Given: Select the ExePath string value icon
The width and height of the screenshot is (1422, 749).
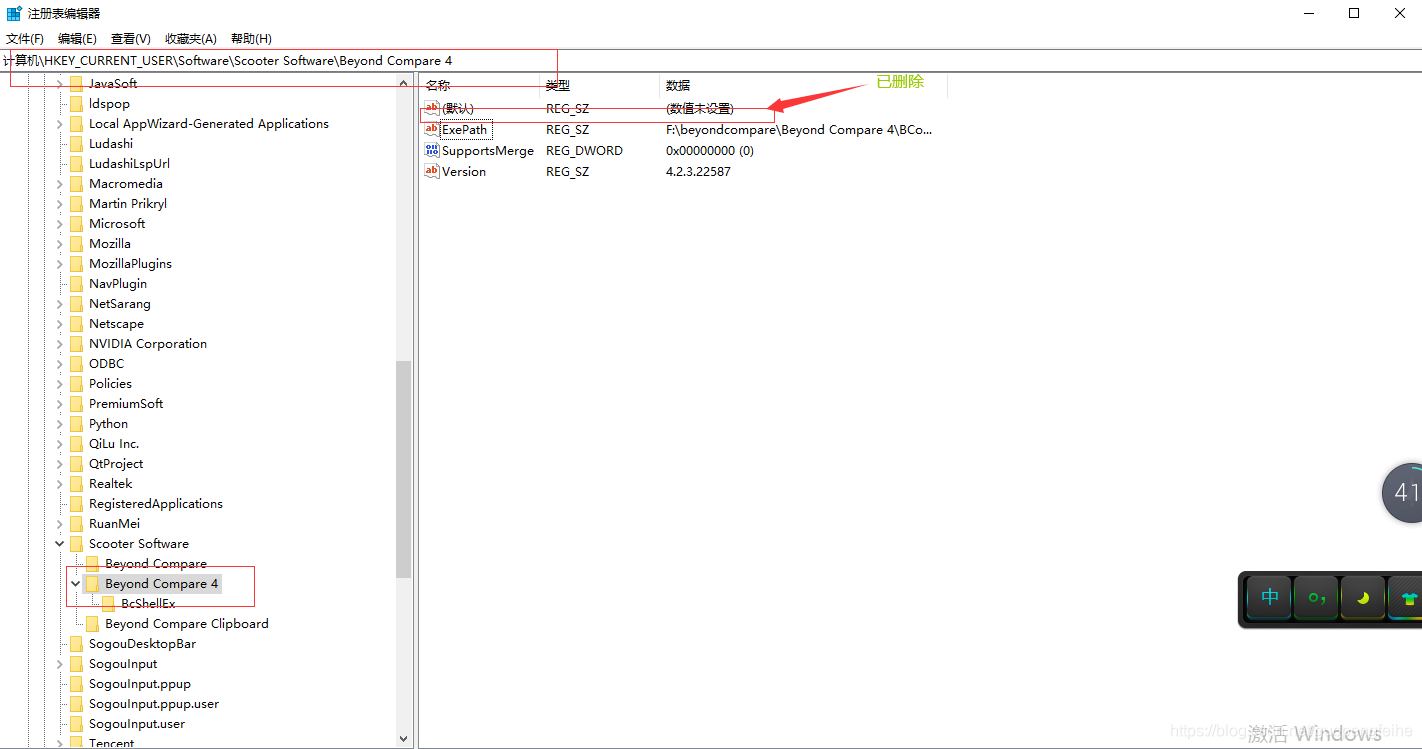Looking at the screenshot, I should pyautogui.click(x=432, y=130).
